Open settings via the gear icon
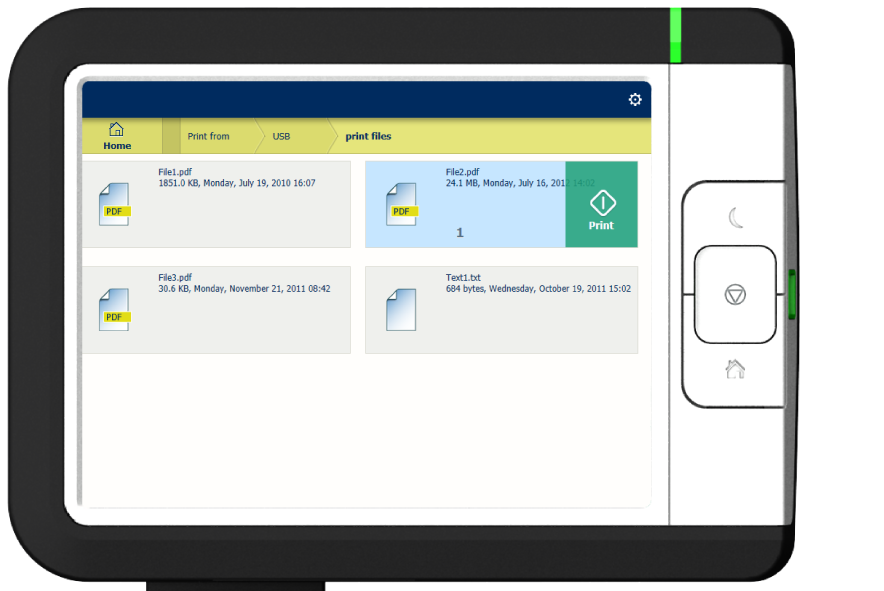 coord(634,100)
